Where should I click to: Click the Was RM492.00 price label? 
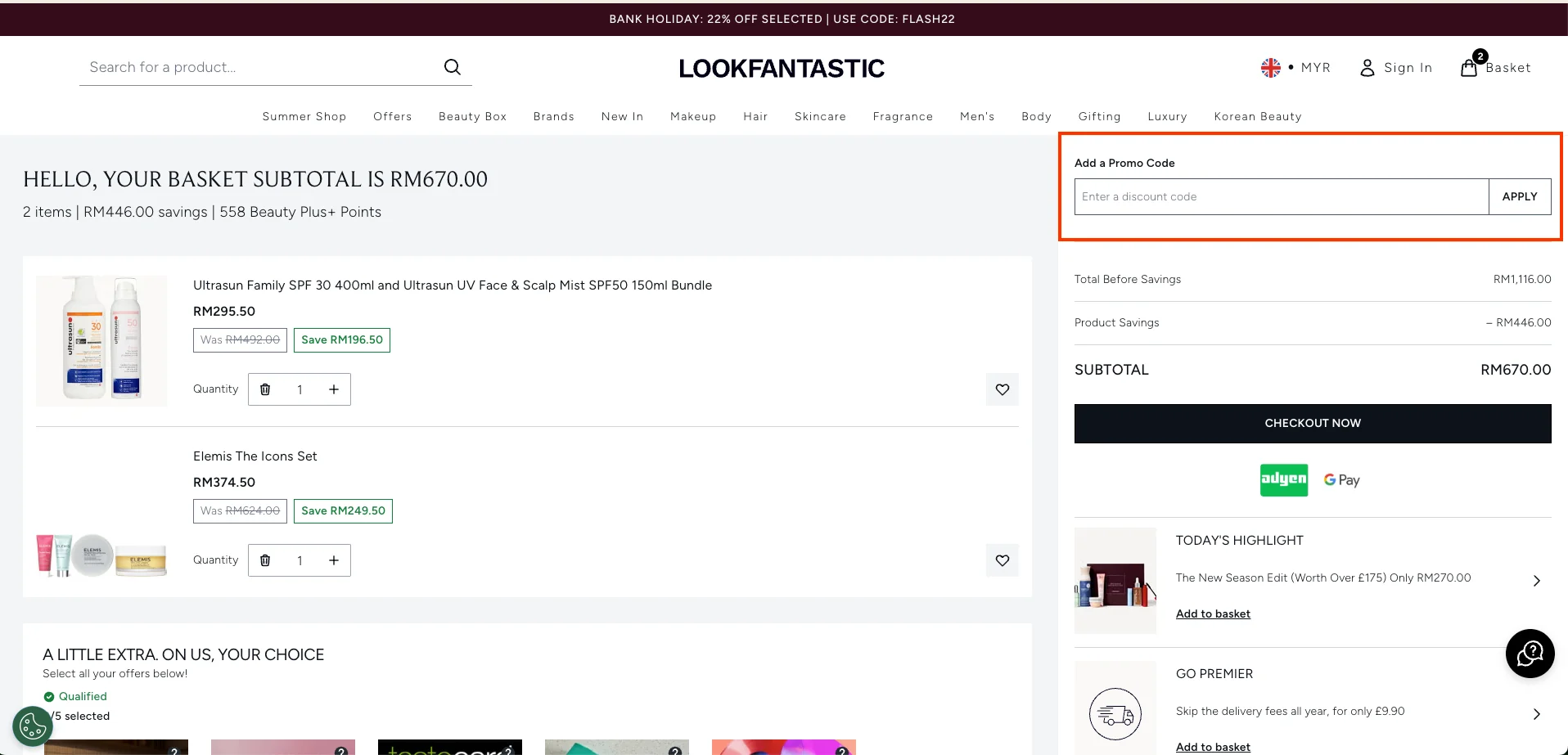pos(240,340)
